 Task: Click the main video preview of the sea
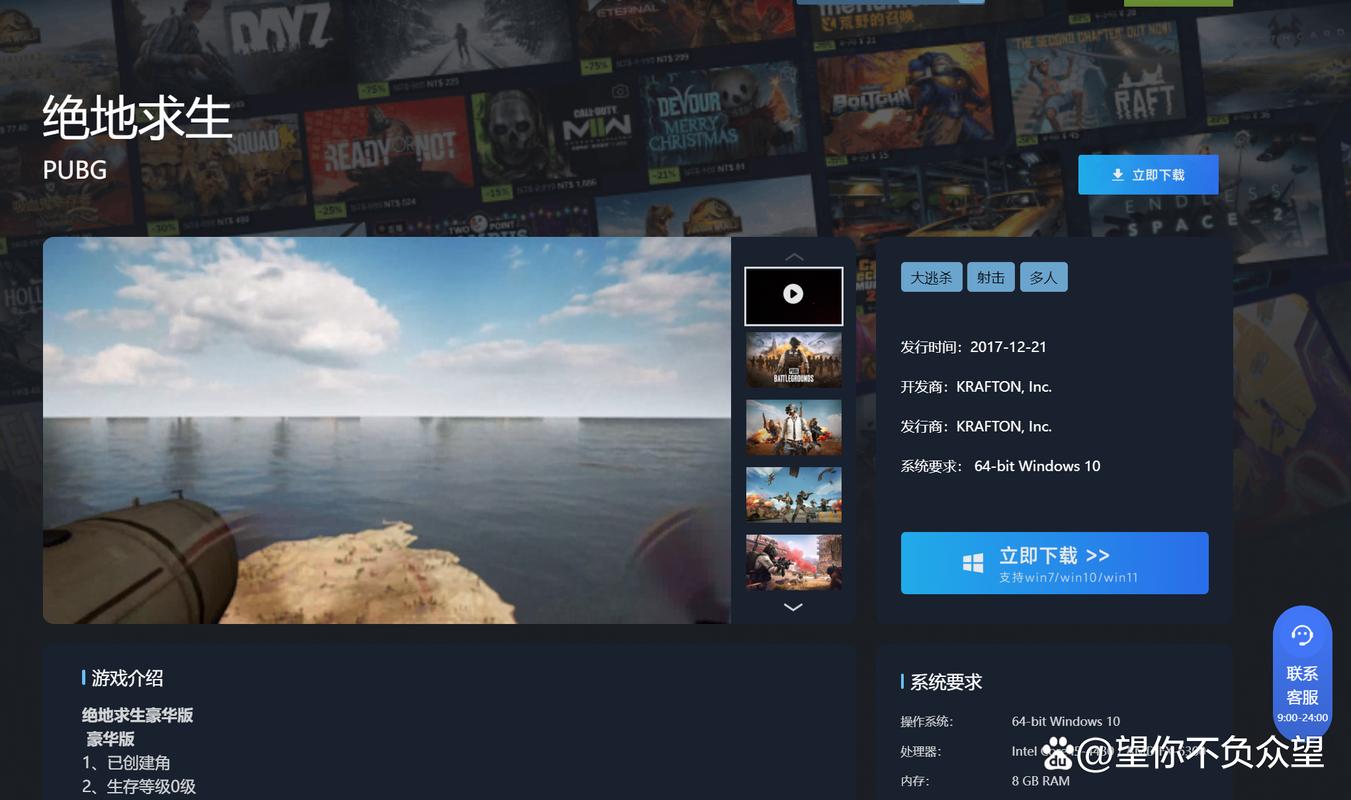coord(387,430)
